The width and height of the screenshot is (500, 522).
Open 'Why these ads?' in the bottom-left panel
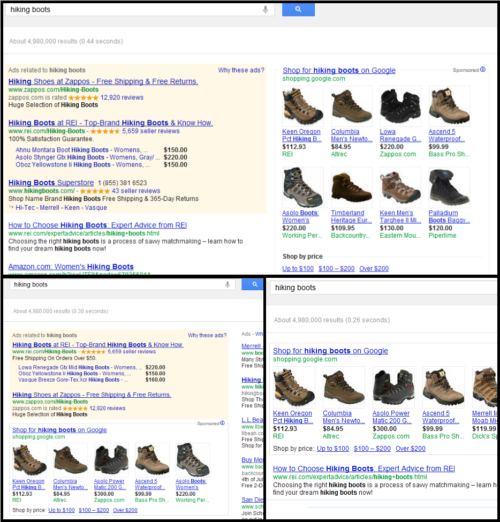click(207, 335)
